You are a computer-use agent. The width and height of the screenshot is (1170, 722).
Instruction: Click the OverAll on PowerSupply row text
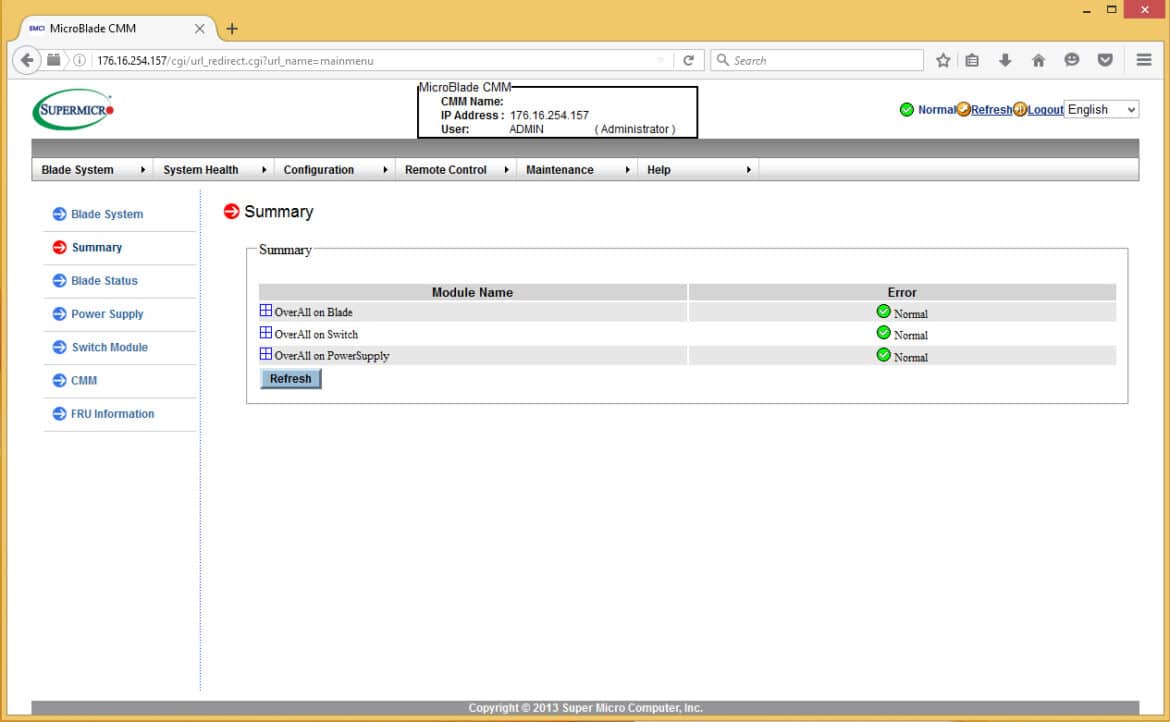pos(332,356)
